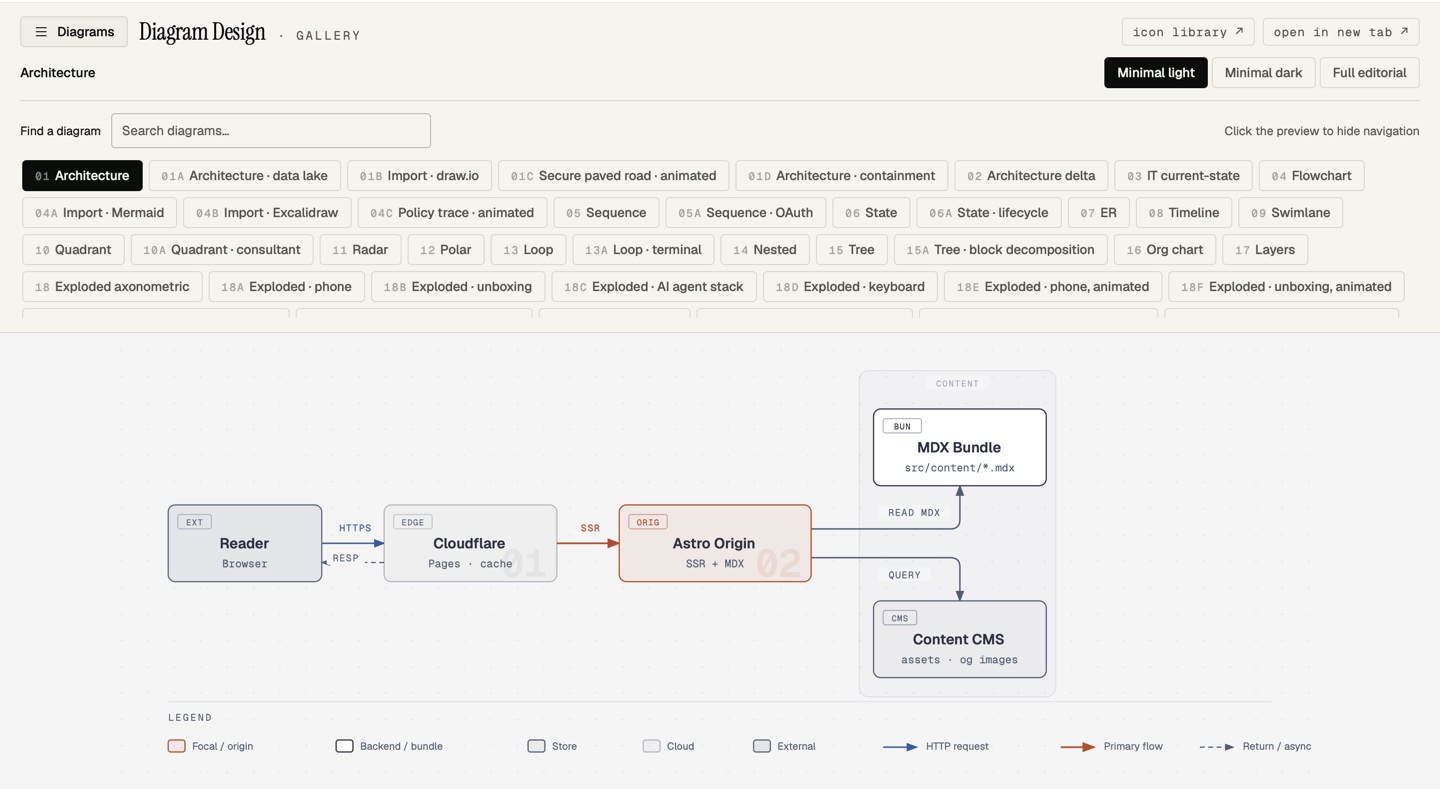Select Architecture · data lake tab
The image size is (1440, 789).
(x=245, y=176)
